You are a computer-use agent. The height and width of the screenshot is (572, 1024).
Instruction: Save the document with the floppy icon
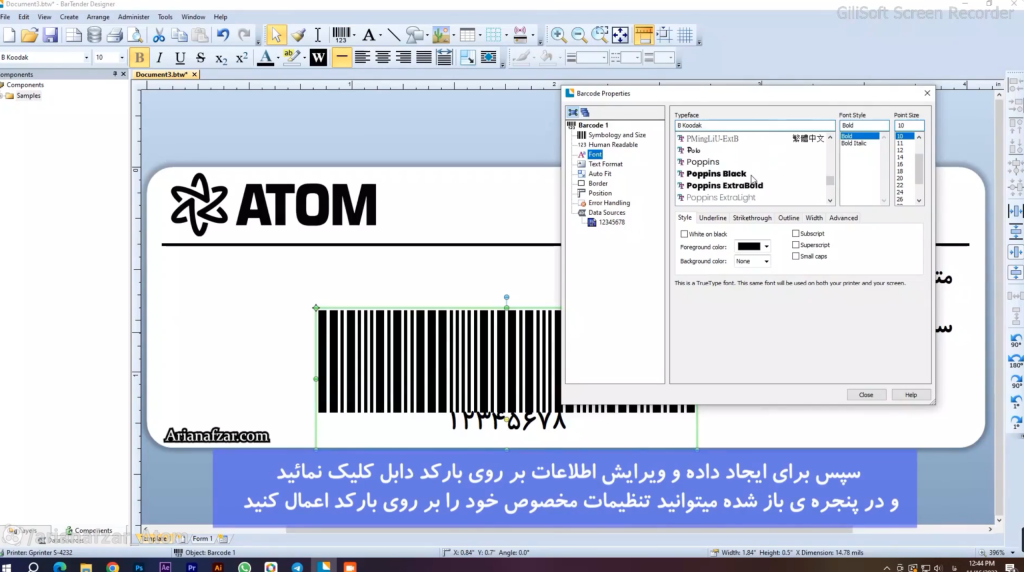[51, 35]
